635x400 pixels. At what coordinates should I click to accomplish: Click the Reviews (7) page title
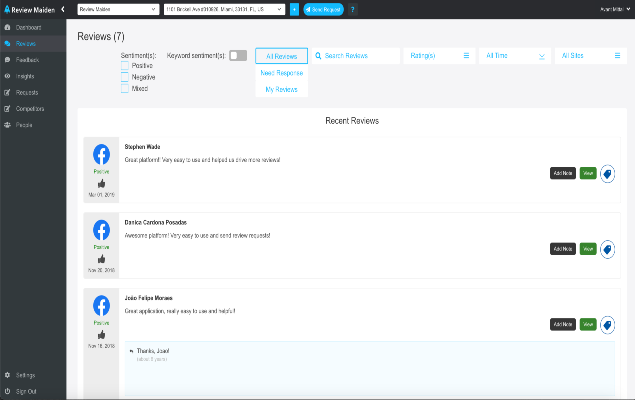coord(101,36)
